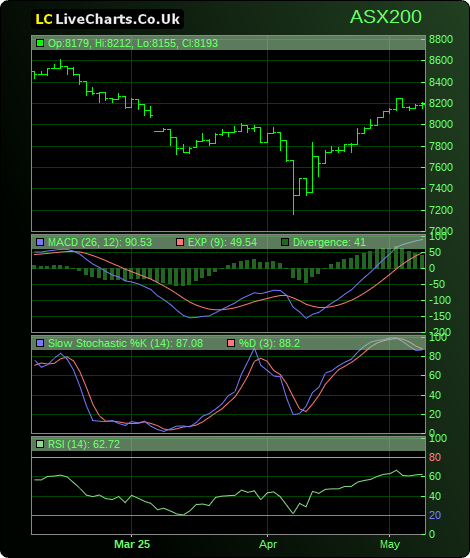Click the Divergence: 41 label
The width and height of the screenshot is (470, 558).
click(329, 242)
